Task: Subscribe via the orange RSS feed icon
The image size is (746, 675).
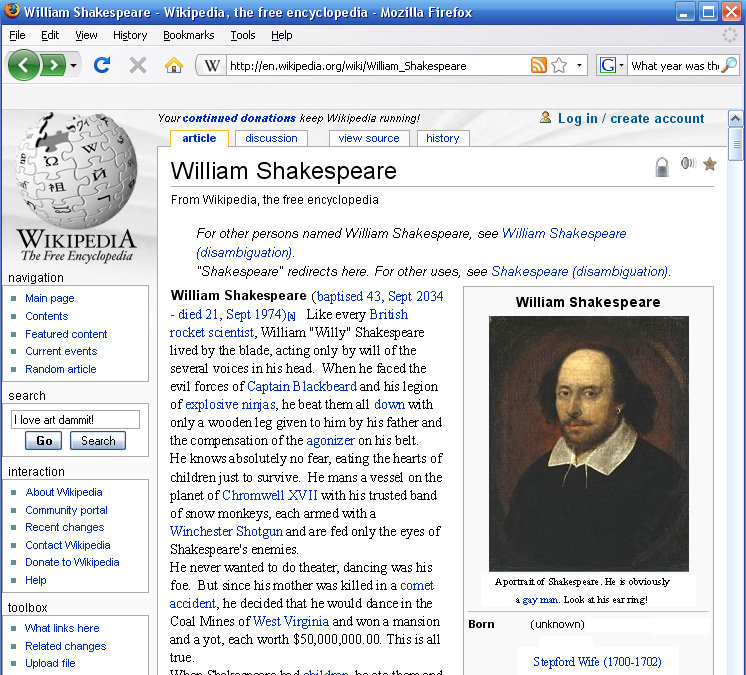Action: [539, 65]
